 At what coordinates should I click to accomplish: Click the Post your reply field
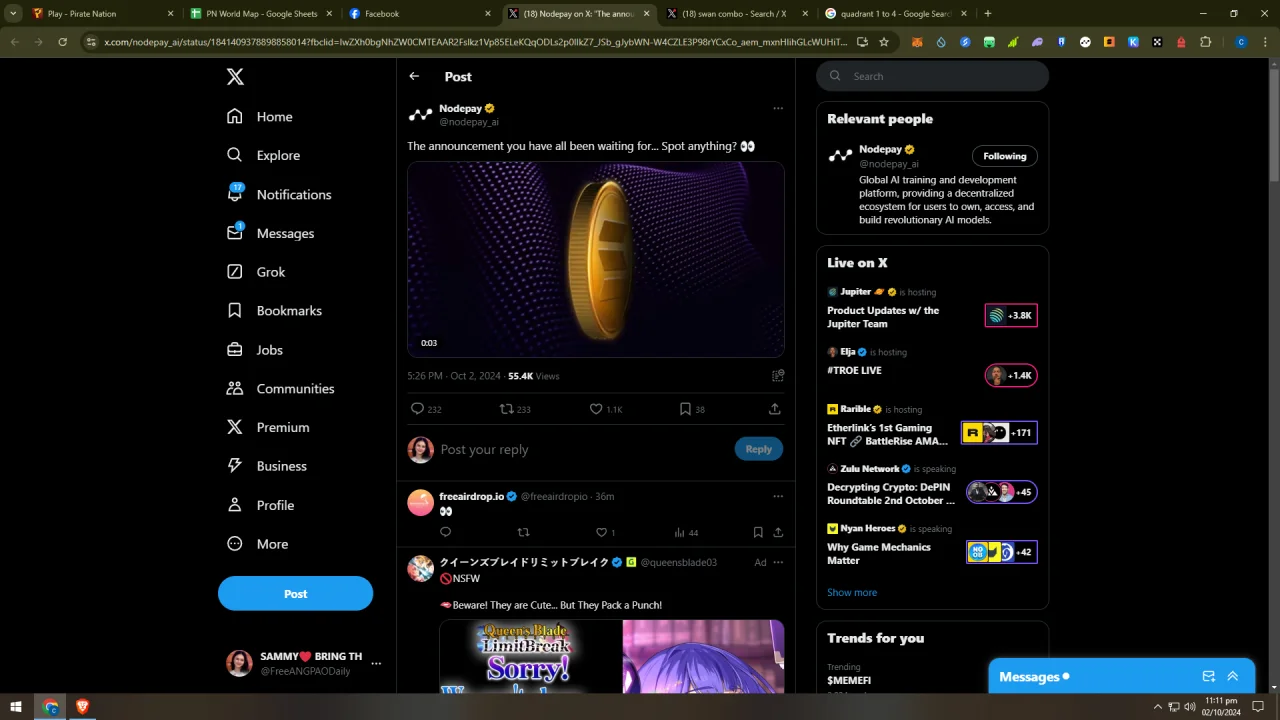[583, 449]
